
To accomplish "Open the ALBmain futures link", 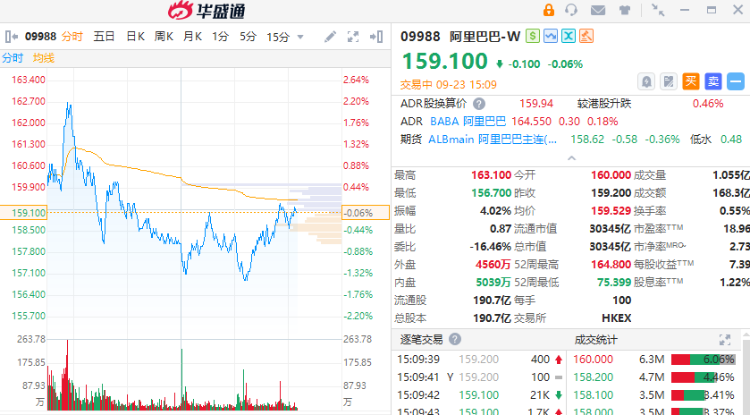I will pyautogui.click(x=492, y=140).
